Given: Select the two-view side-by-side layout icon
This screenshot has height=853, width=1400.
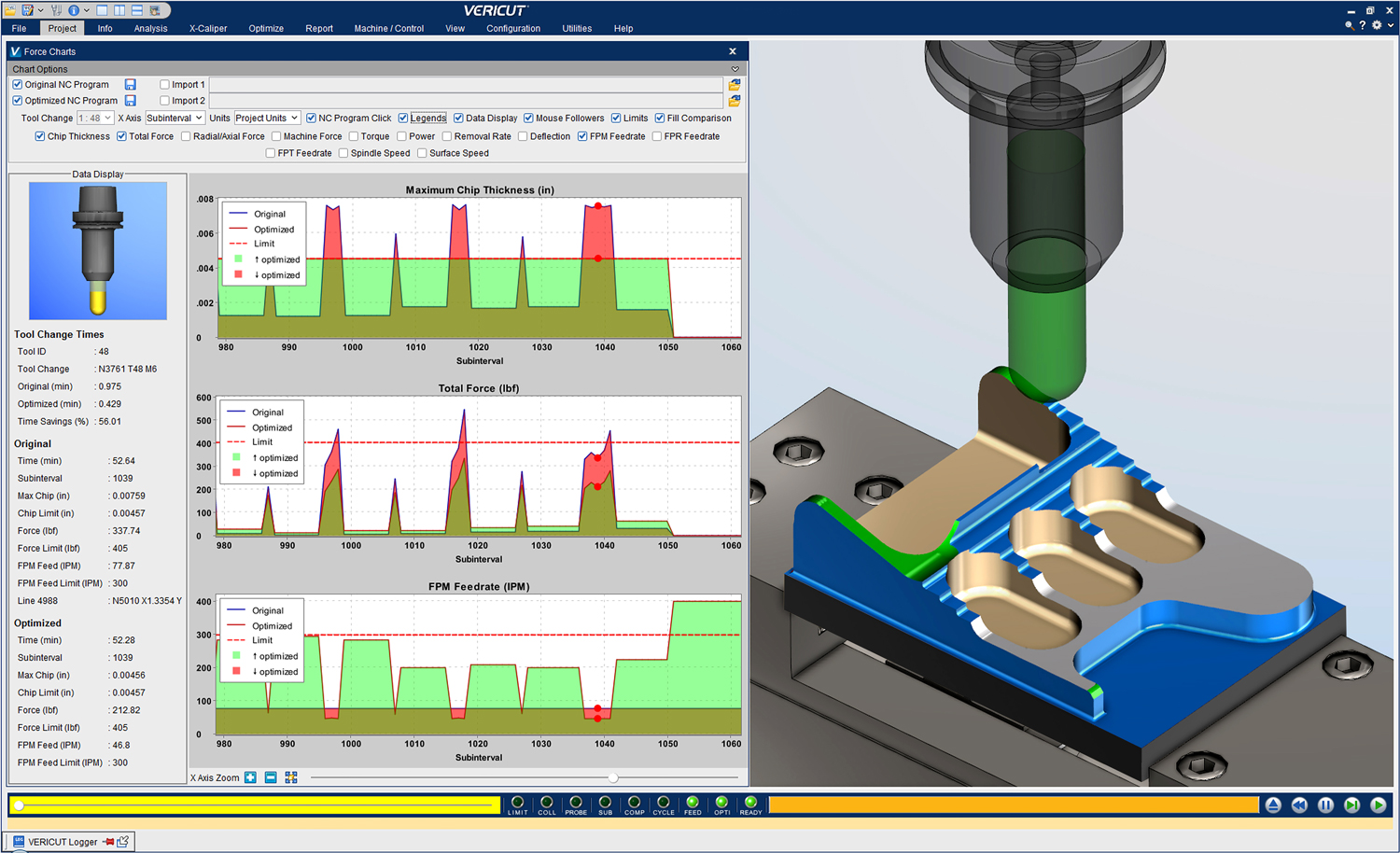Looking at the screenshot, I should click(119, 10).
